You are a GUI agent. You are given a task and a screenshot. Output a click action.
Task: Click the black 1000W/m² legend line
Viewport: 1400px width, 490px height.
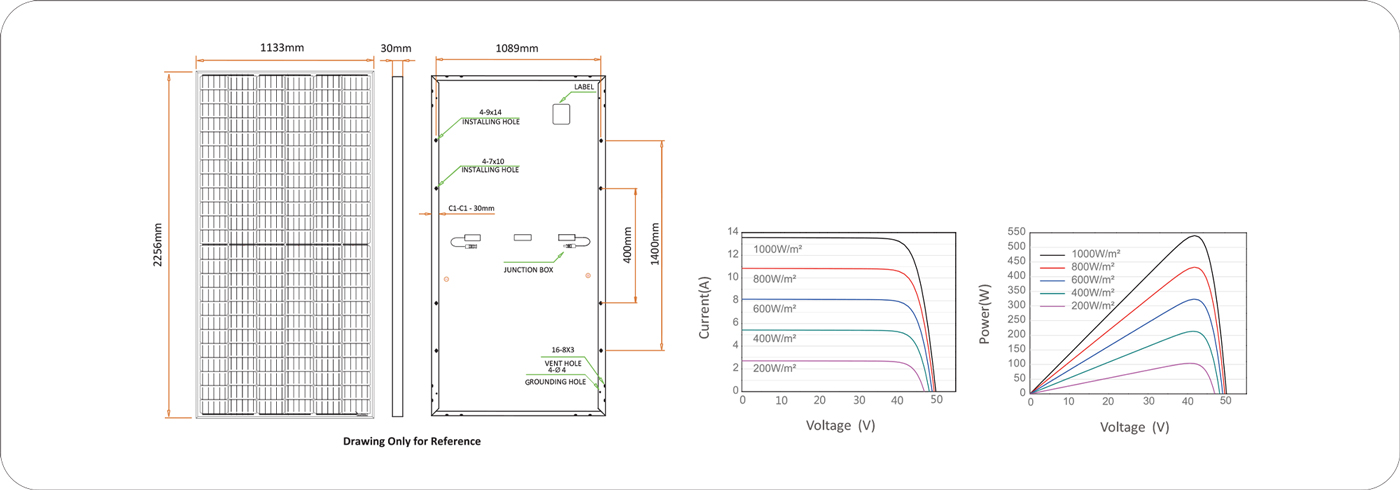pos(1052,255)
